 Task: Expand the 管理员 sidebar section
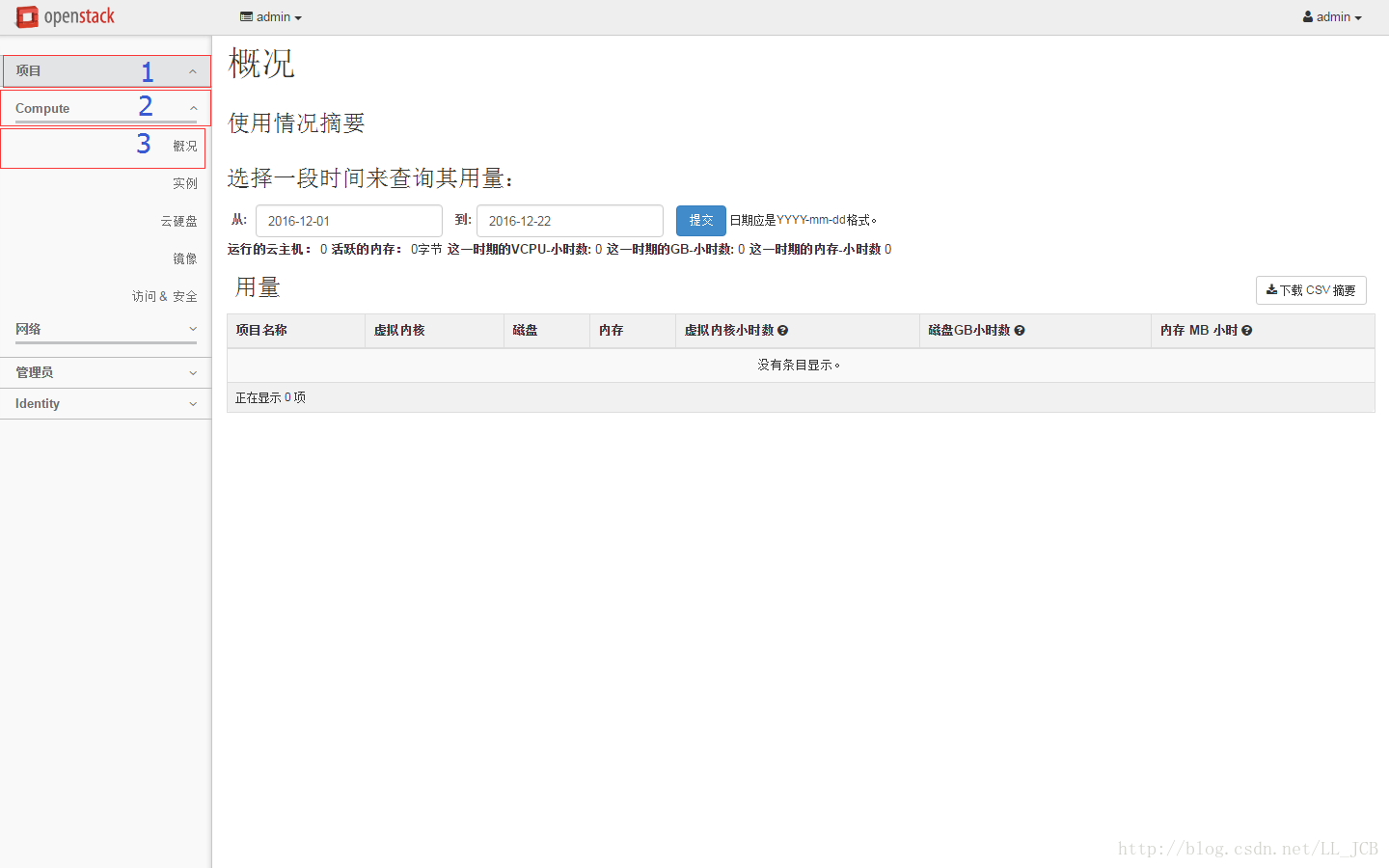(x=106, y=372)
